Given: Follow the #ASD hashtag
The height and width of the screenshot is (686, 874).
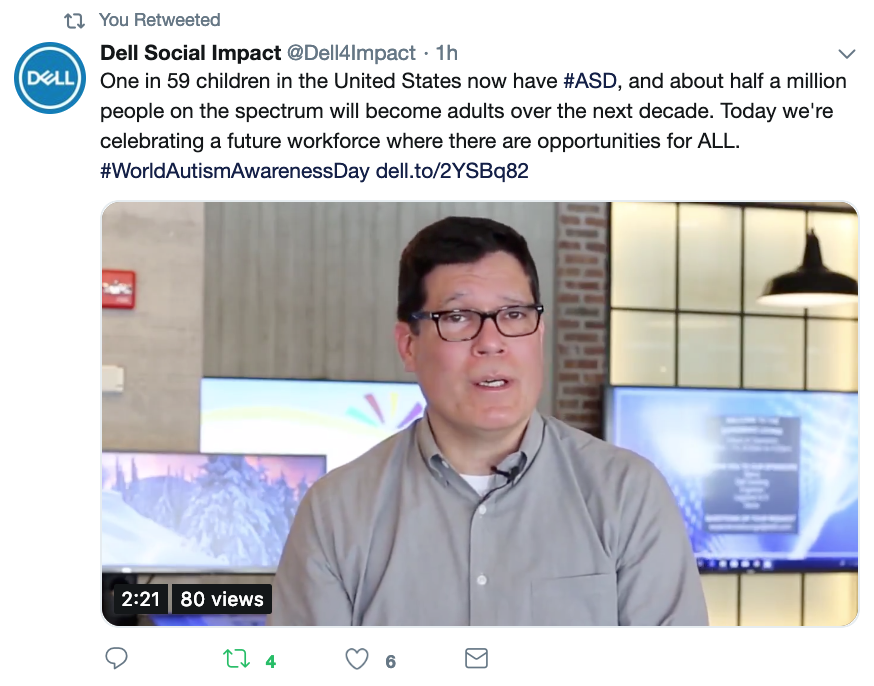Looking at the screenshot, I should click(x=590, y=81).
